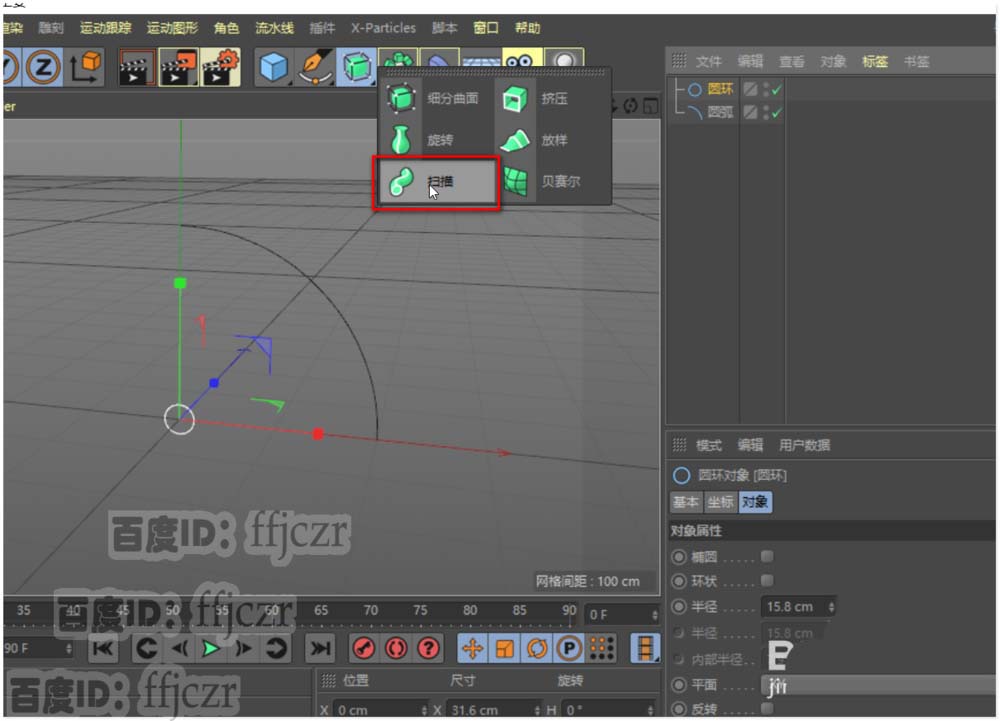Open the spline pen tool

[316, 67]
